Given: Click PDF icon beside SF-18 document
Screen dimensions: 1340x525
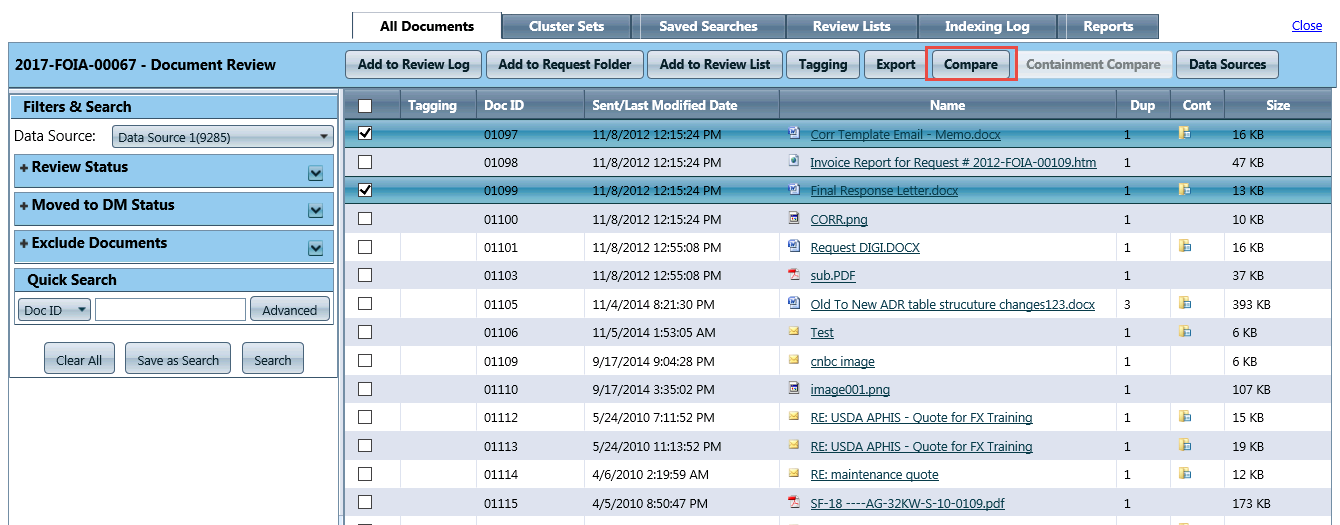Looking at the screenshot, I should (x=794, y=502).
